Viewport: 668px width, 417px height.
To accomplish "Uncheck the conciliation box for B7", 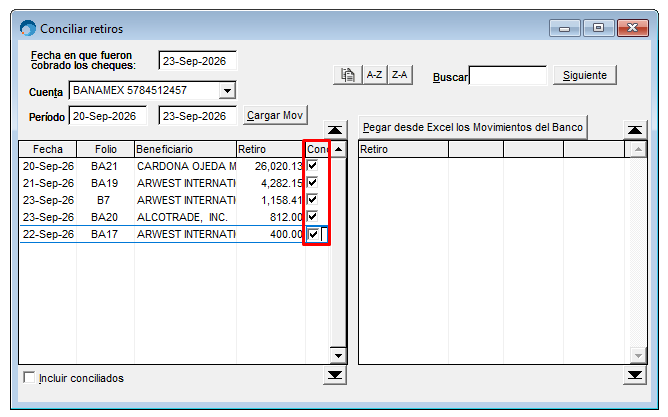I will point(312,200).
